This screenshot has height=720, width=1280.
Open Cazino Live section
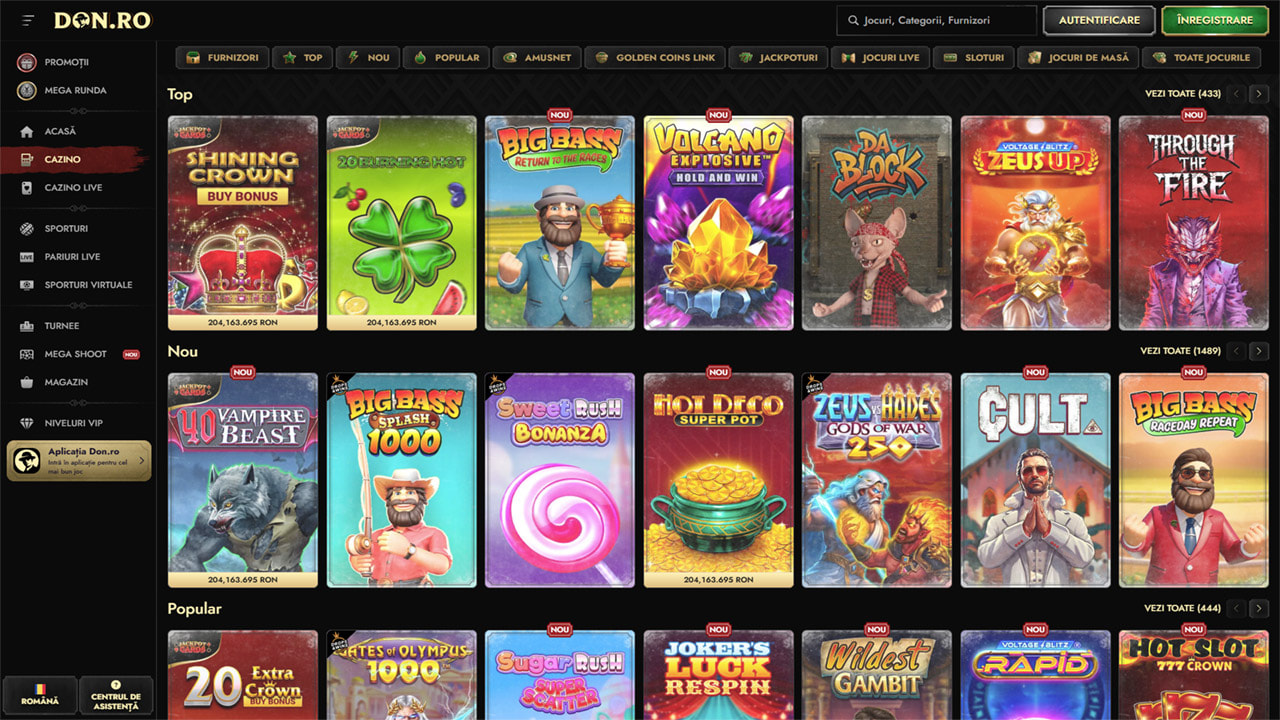[x=73, y=187]
